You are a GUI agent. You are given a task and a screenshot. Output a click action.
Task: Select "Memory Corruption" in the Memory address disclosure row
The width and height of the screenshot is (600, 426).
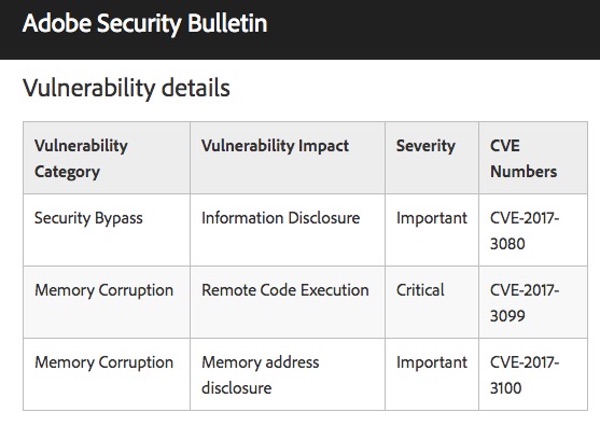(x=104, y=362)
